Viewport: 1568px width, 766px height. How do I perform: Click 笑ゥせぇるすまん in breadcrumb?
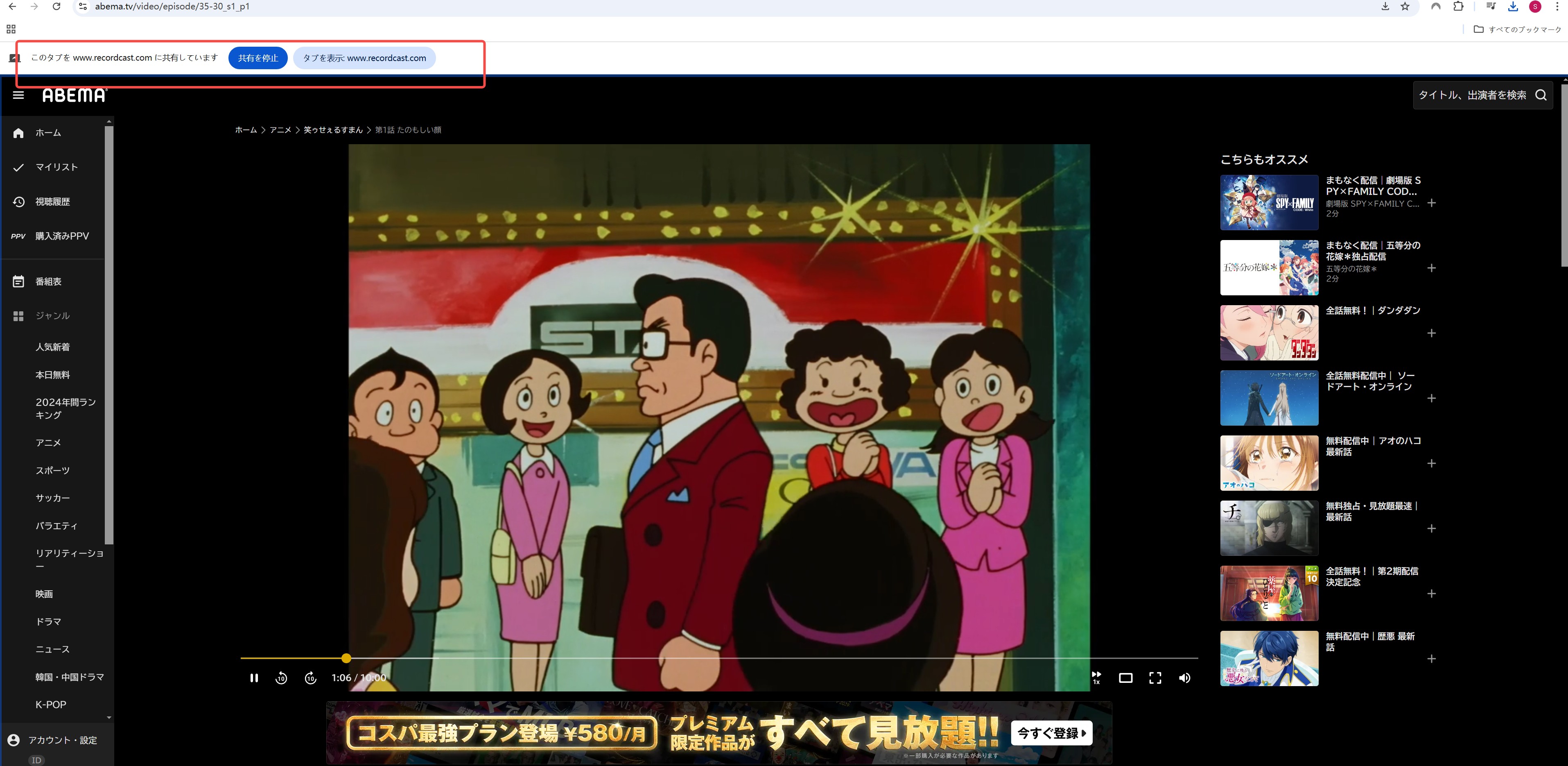pos(333,130)
